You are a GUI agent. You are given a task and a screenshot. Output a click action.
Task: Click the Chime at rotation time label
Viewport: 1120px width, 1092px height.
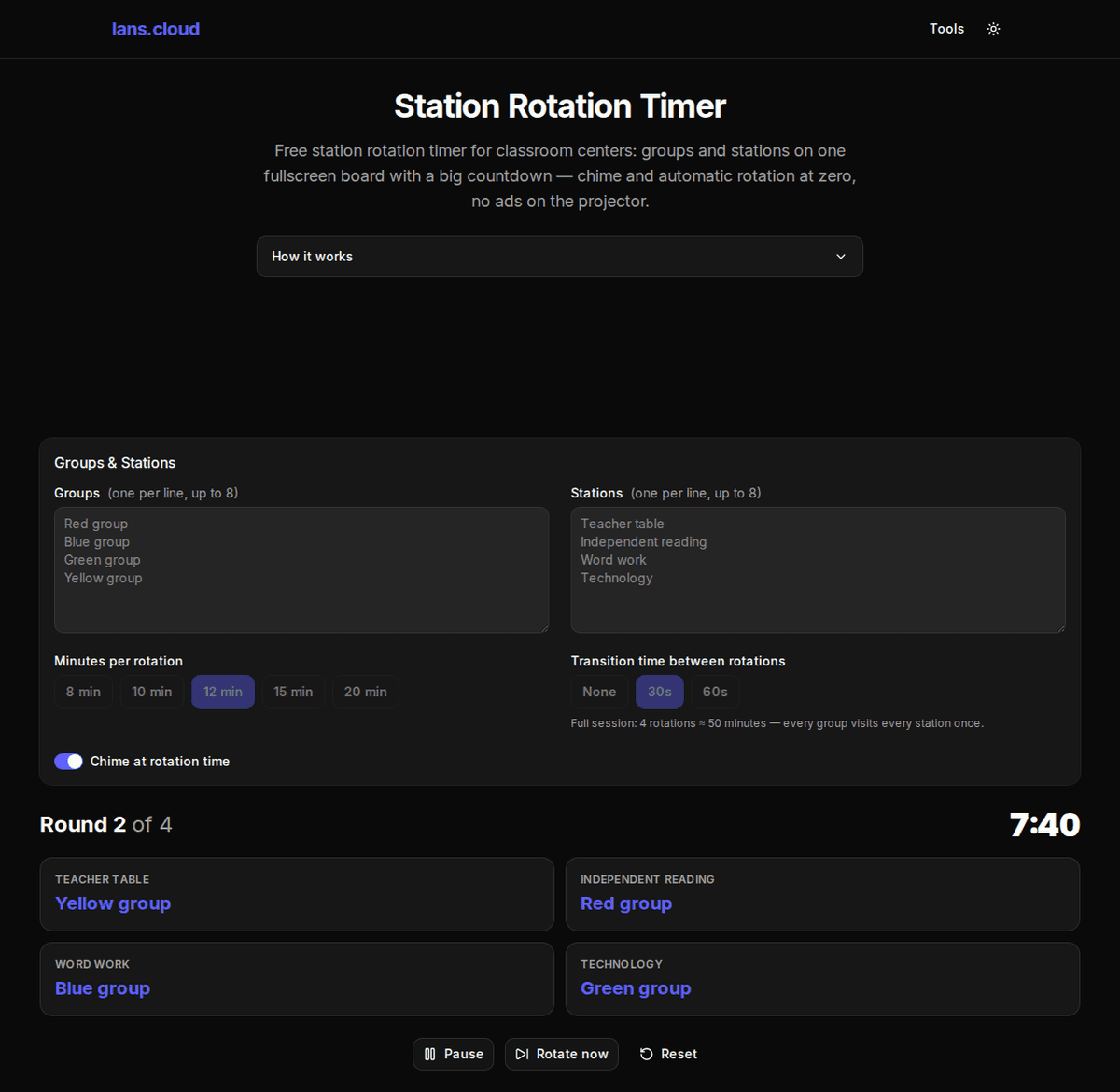160,762
